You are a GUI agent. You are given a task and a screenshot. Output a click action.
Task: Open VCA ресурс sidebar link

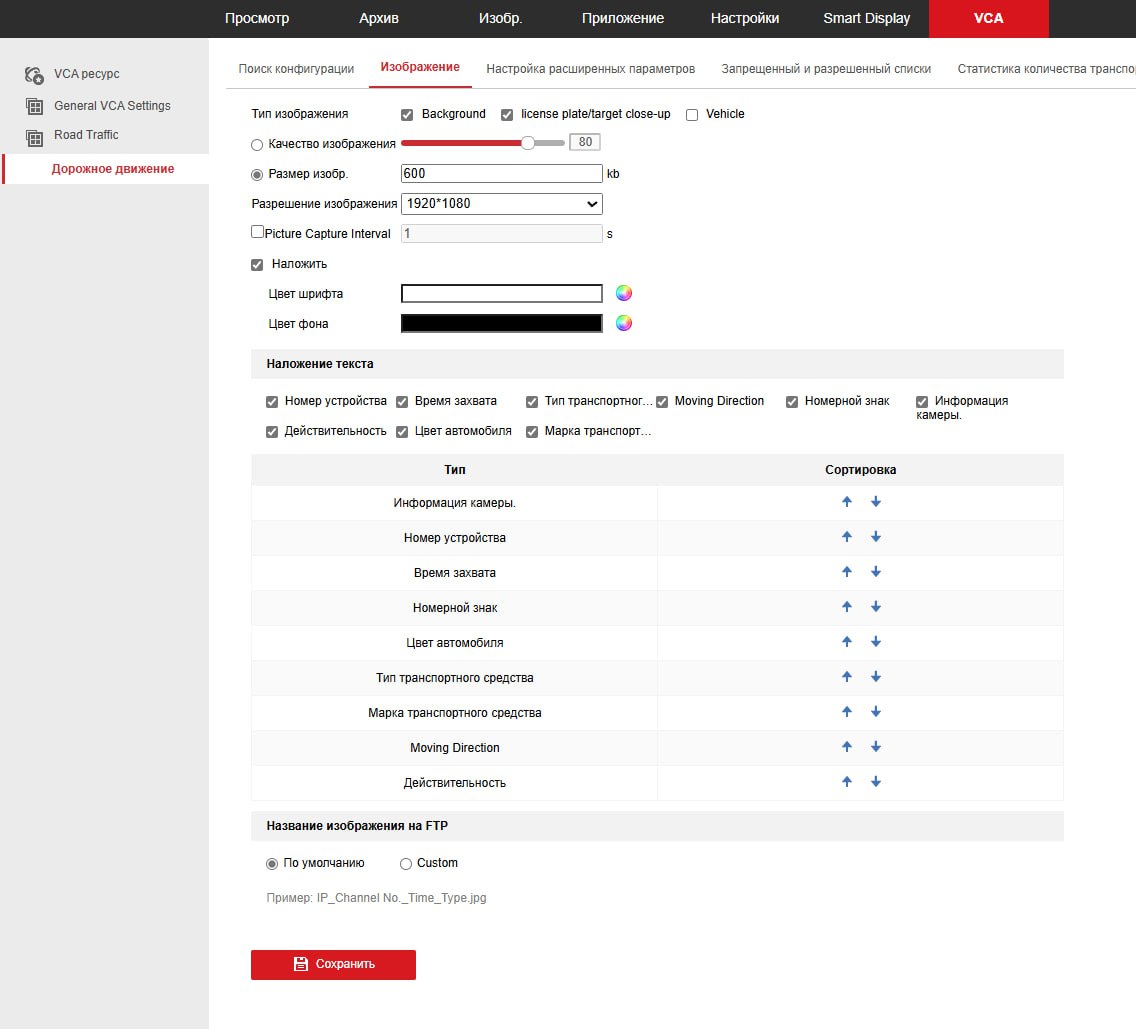click(86, 74)
